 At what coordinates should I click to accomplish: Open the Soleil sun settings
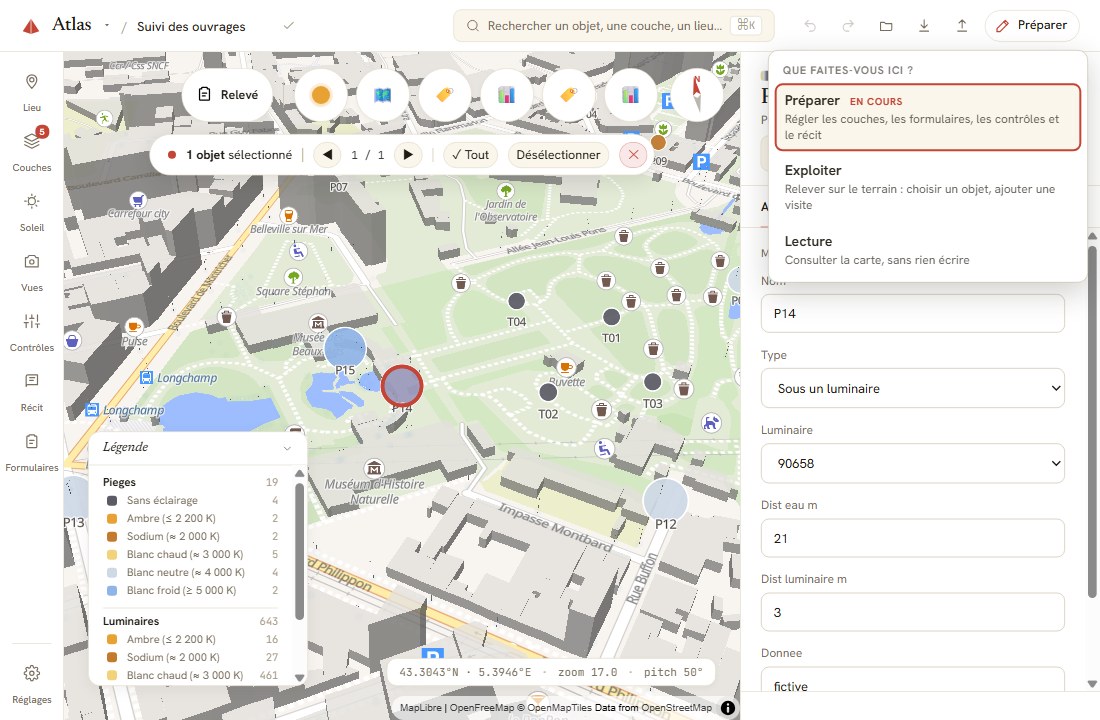click(32, 212)
